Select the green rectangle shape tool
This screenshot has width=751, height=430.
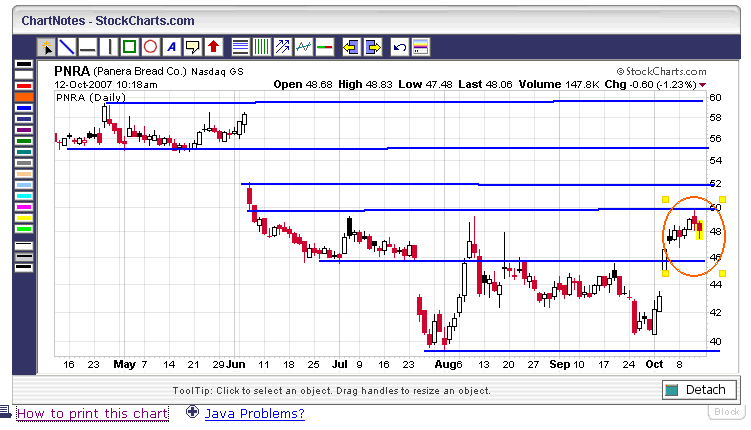click(129, 47)
